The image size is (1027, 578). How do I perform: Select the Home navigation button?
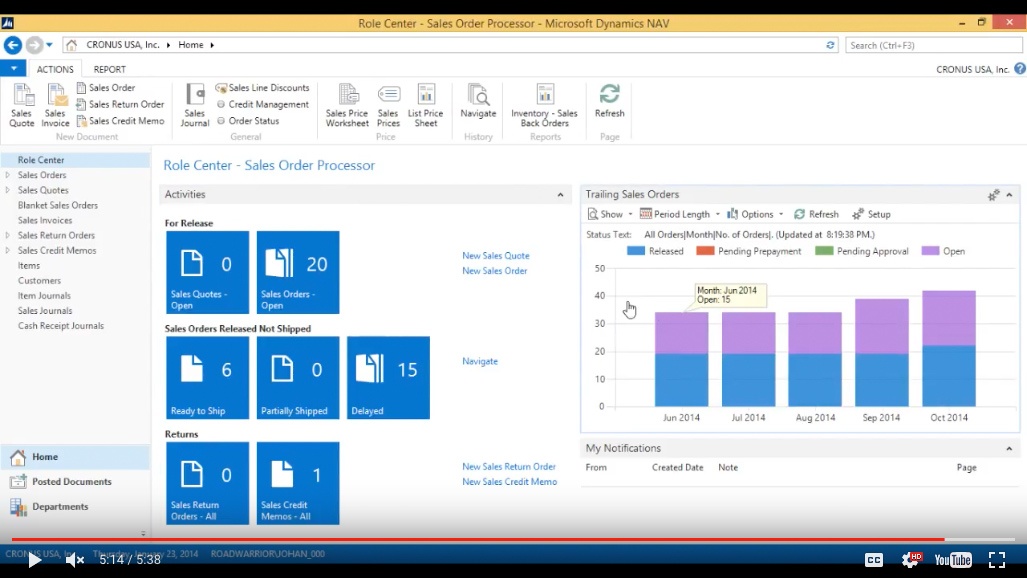point(75,457)
